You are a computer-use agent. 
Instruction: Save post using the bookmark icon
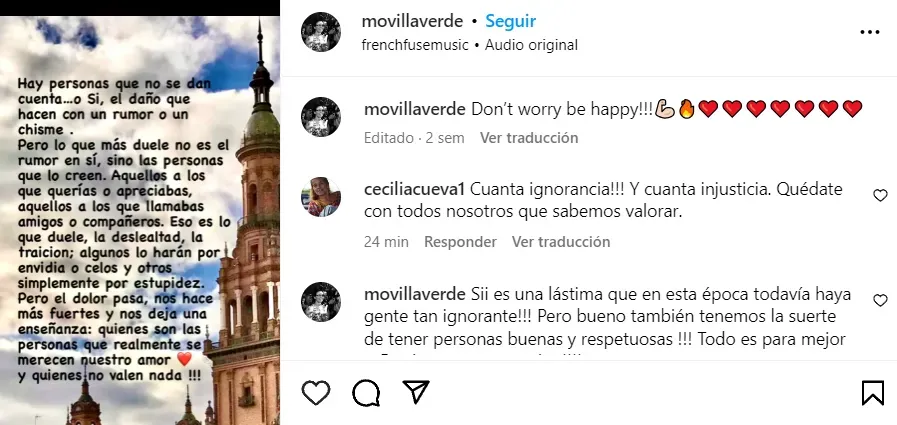coord(872,394)
